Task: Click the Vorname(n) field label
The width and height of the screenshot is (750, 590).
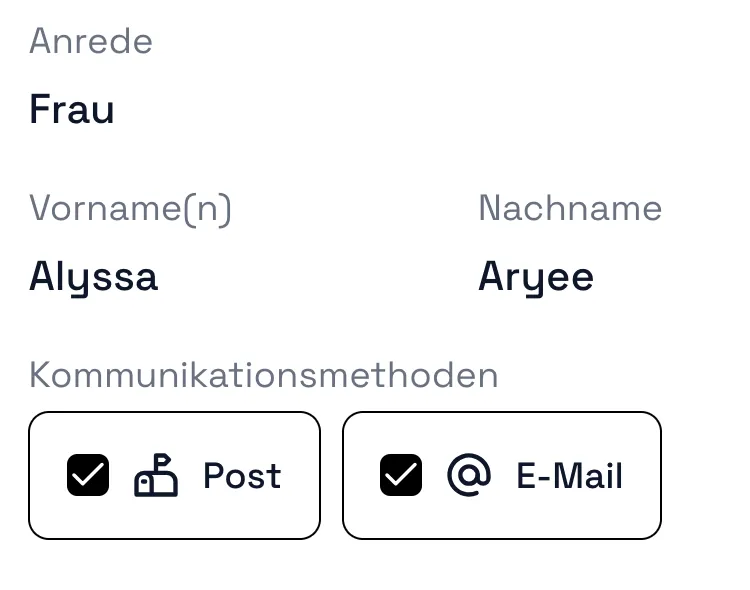Action: point(130,208)
